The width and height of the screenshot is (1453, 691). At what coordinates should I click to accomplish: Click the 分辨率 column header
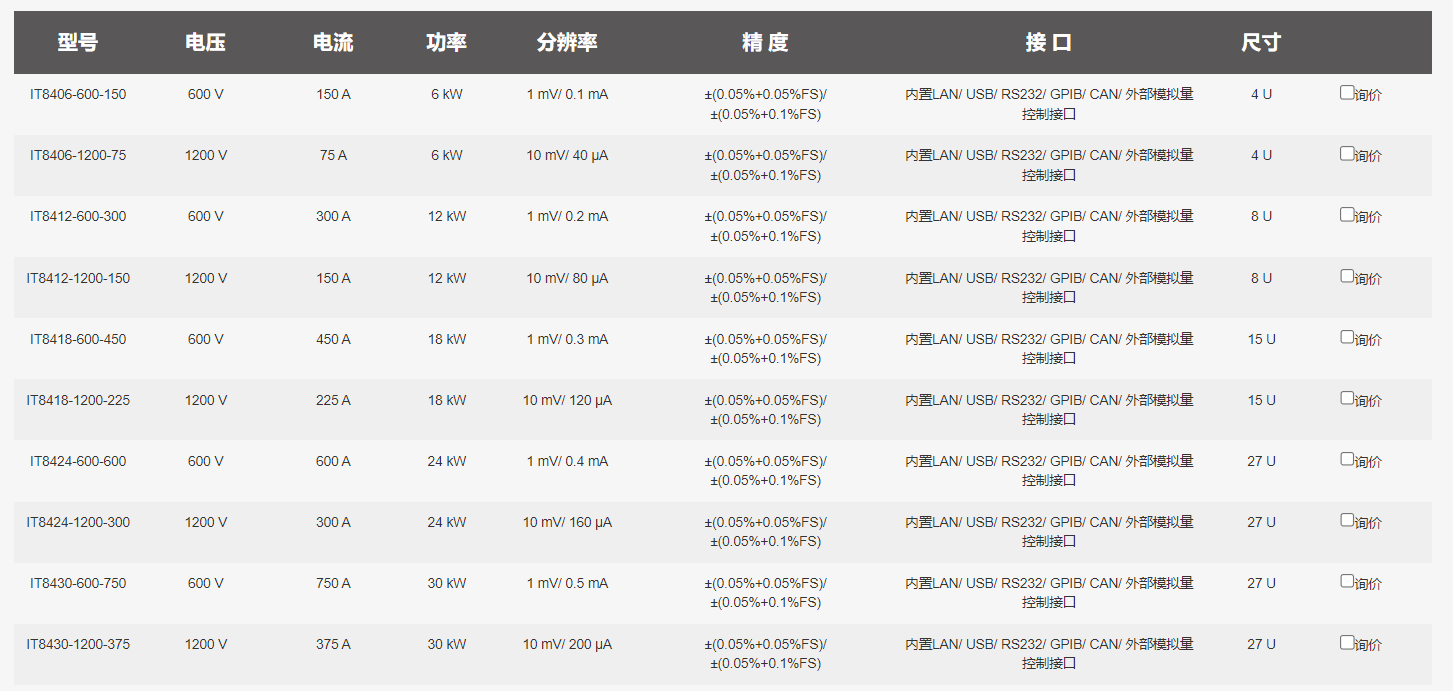pyautogui.click(x=567, y=42)
